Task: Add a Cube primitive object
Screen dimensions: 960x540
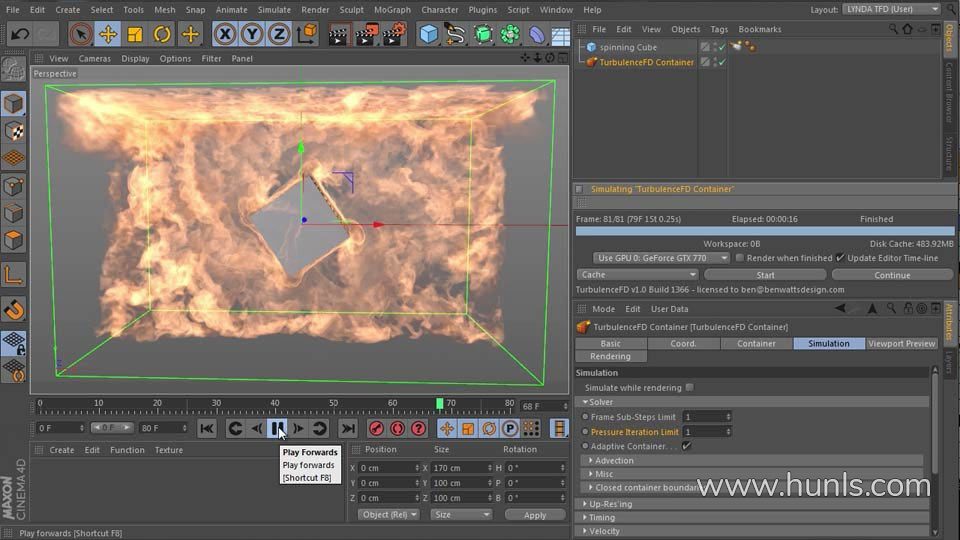Action: [x=429, y=34]
